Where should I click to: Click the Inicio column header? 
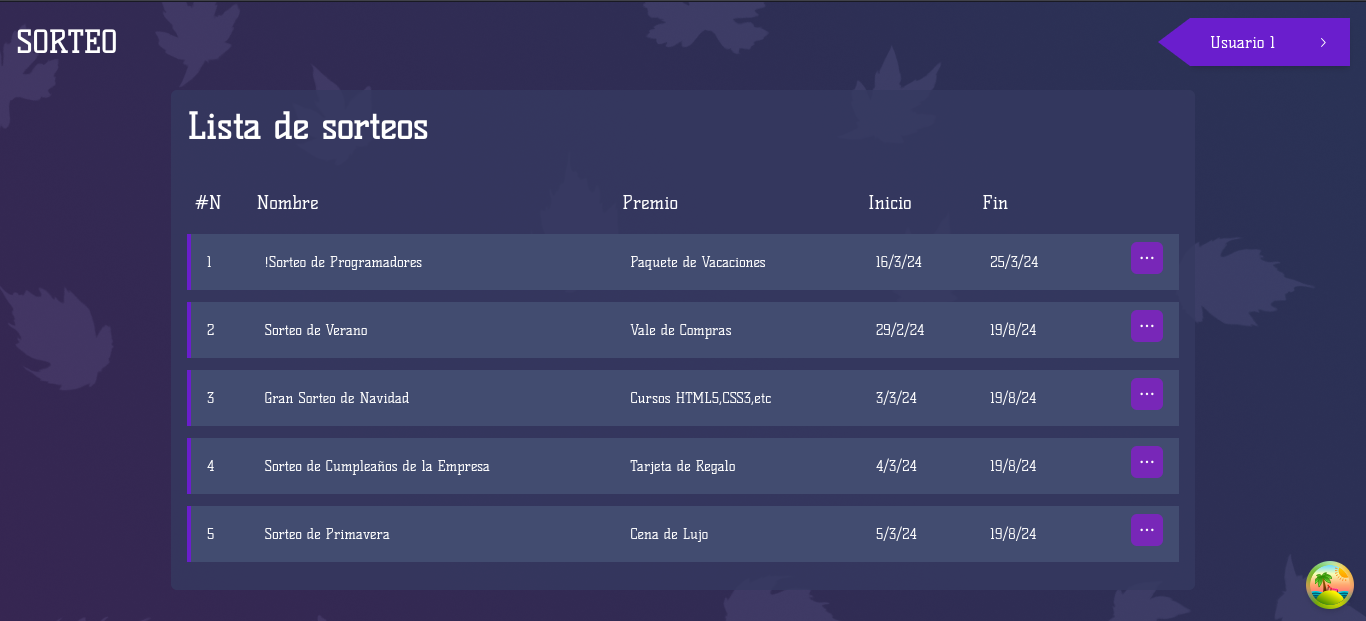pyautogui.click(x=890, y=203)
